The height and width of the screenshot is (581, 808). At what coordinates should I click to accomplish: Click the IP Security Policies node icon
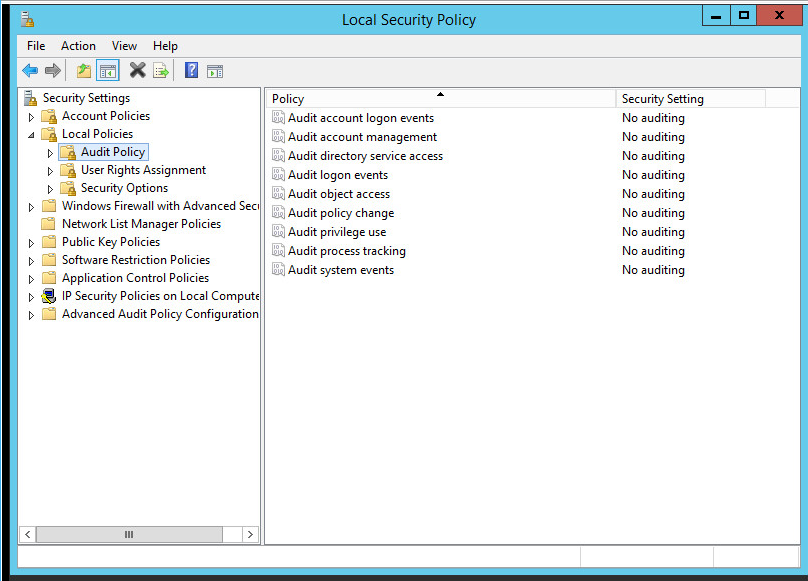[x=48, y=296]
